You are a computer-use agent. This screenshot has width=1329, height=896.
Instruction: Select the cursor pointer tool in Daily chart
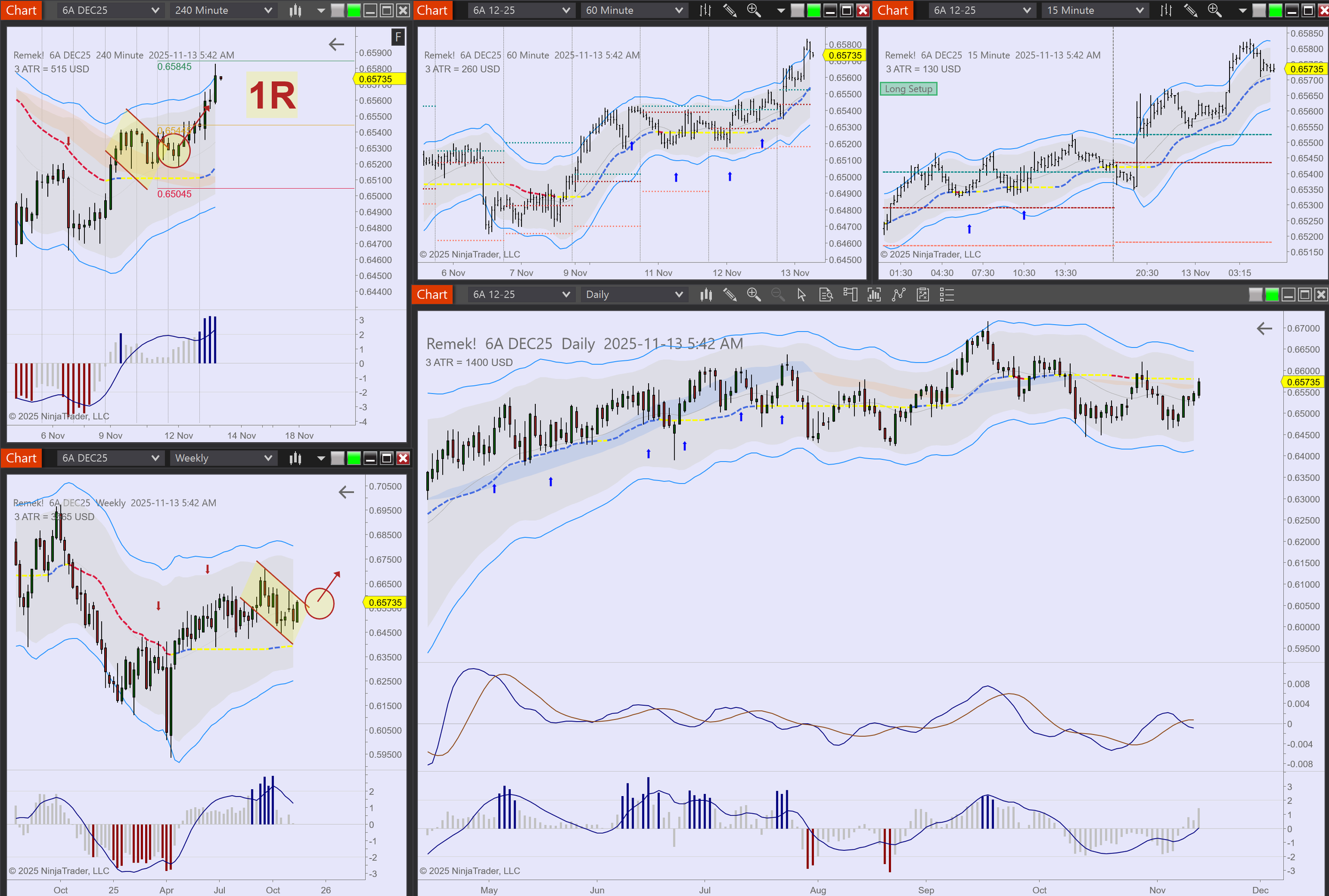[x=802, y=295]
